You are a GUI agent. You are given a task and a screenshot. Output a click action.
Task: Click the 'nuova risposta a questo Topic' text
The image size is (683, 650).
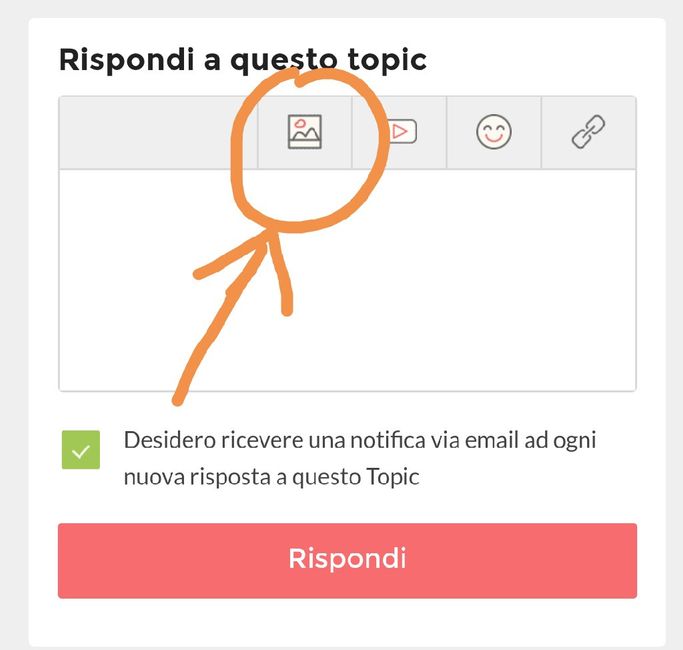click(x=271, y=477)
